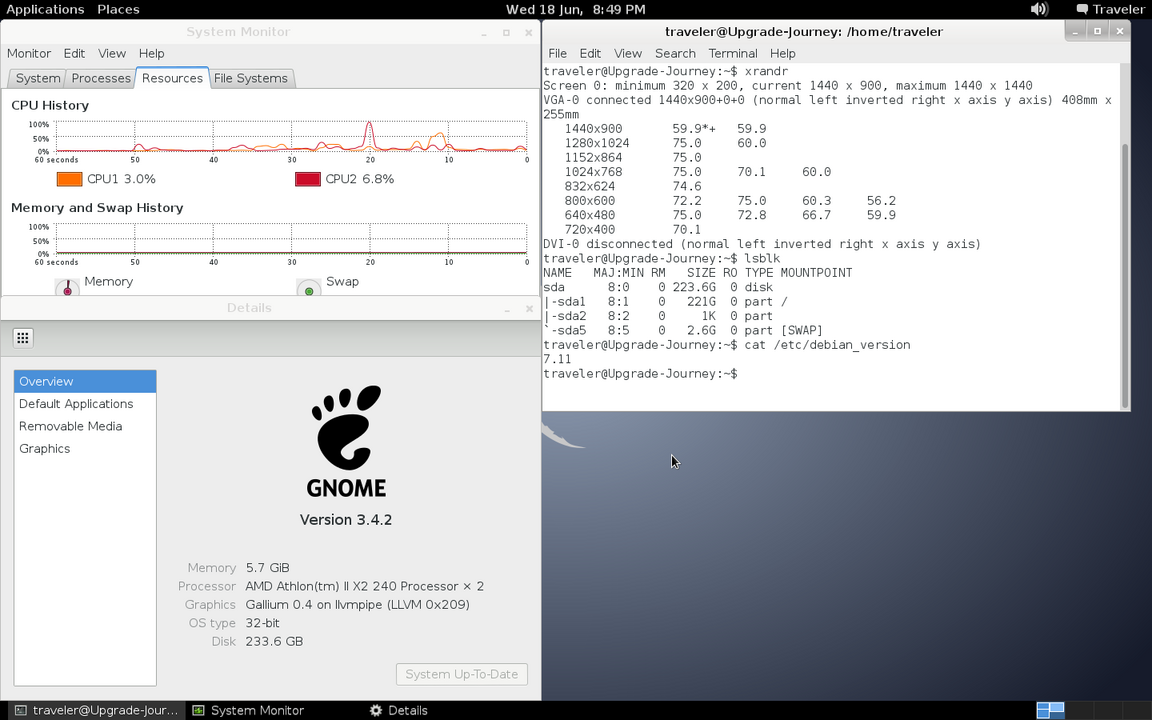Open the Applications menu in top panel

[x=46, y=10]
